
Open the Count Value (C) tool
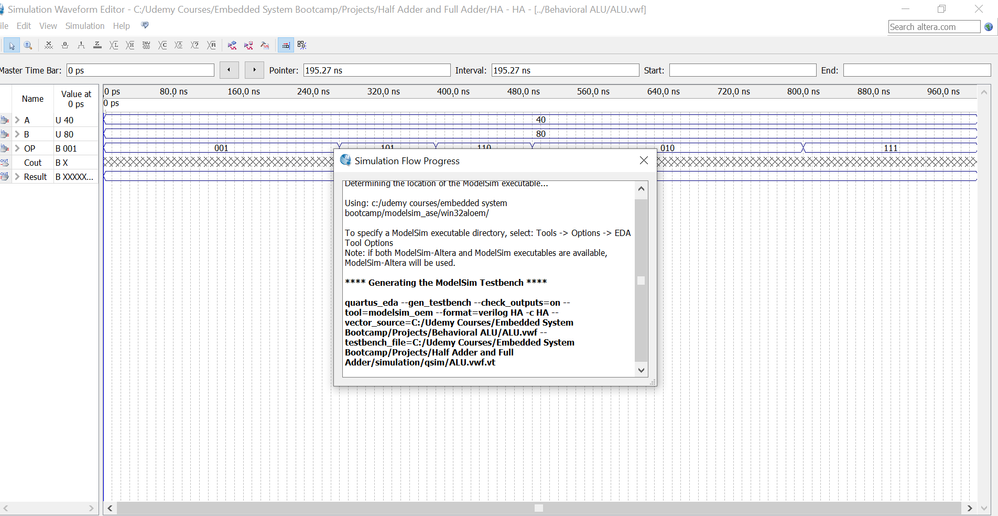(x=163, y=45)
